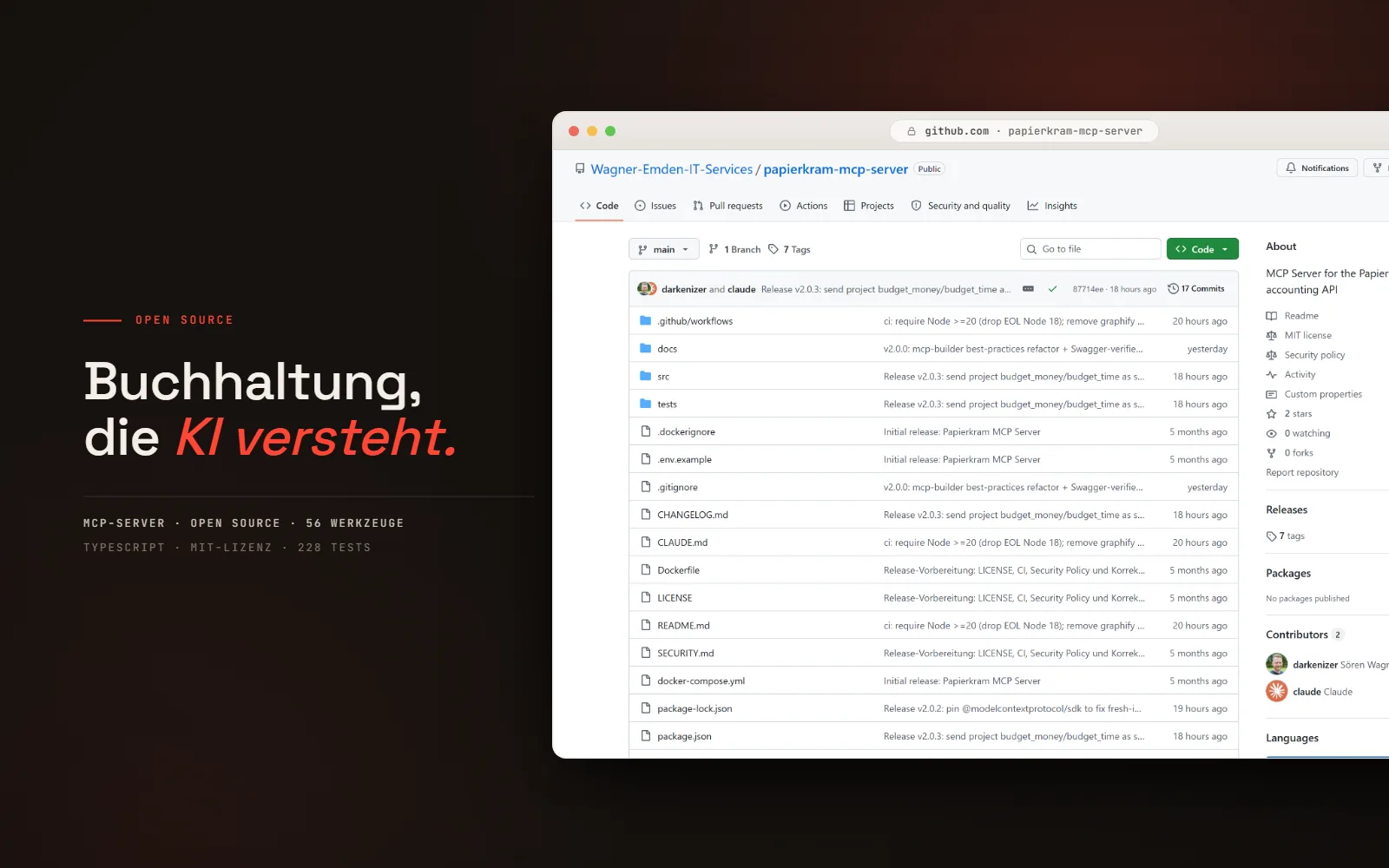Expand the commit message ellipsis button
Image resolution: width=1389 pixels, height=868 pixels.
pos(1028,289)
